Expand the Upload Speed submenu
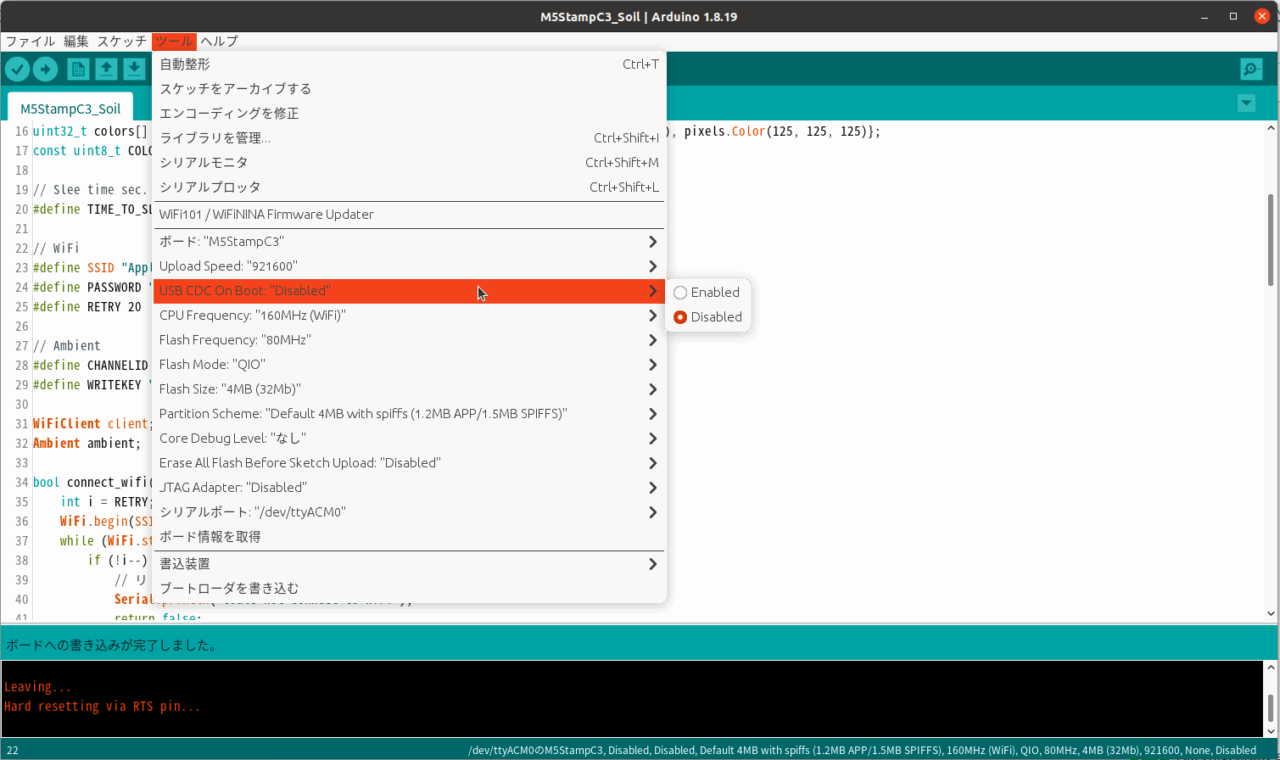The width and height of the screenshot is (1280, 760). (x=409, y=266)
